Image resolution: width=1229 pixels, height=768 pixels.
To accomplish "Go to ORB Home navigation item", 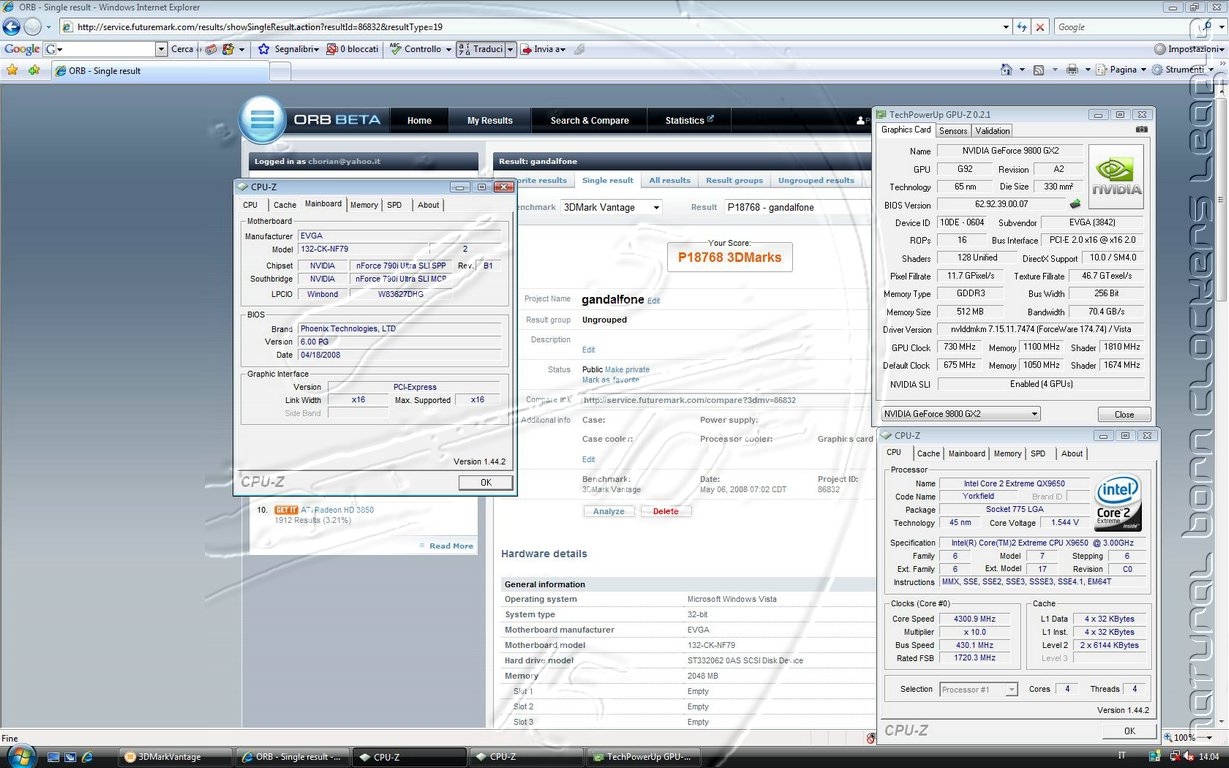I will (420, 121).
